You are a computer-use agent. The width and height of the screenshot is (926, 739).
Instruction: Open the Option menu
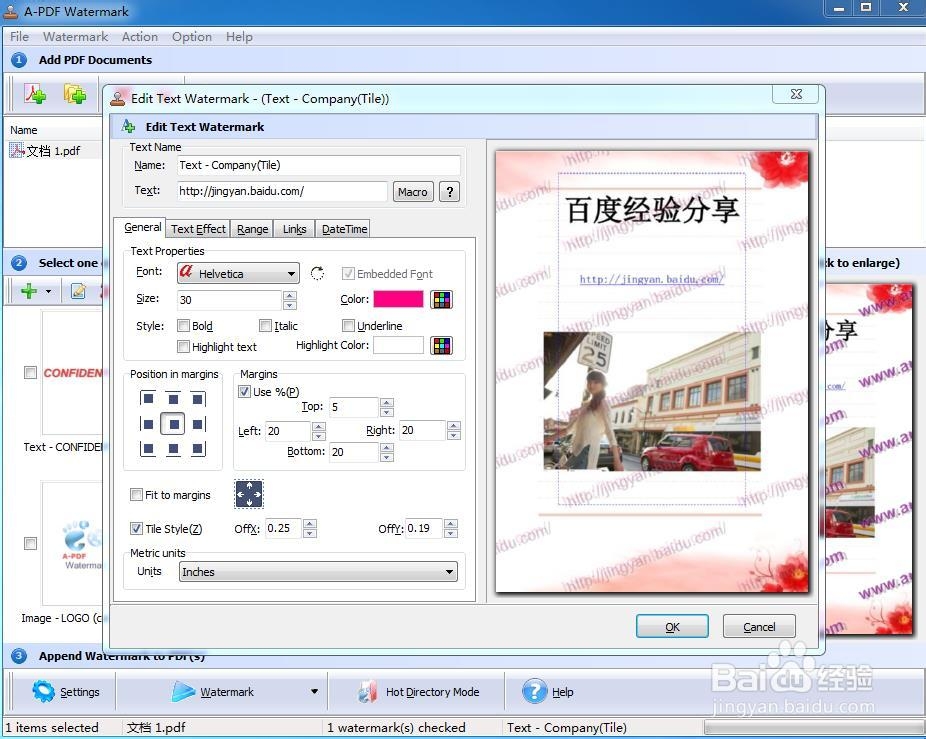click(x=192, y=37)
